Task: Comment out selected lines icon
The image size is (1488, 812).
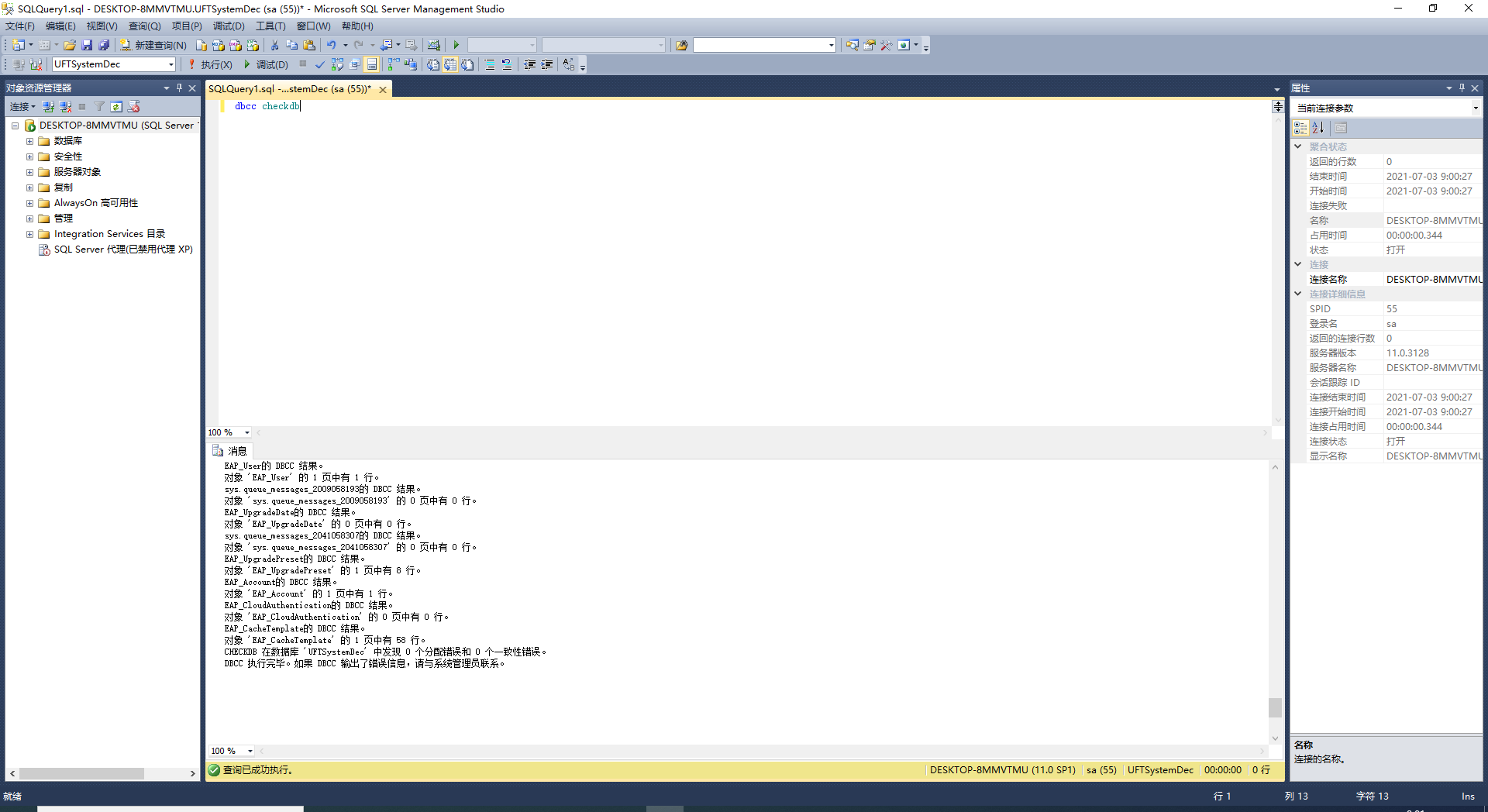Action: click(490, 64)
